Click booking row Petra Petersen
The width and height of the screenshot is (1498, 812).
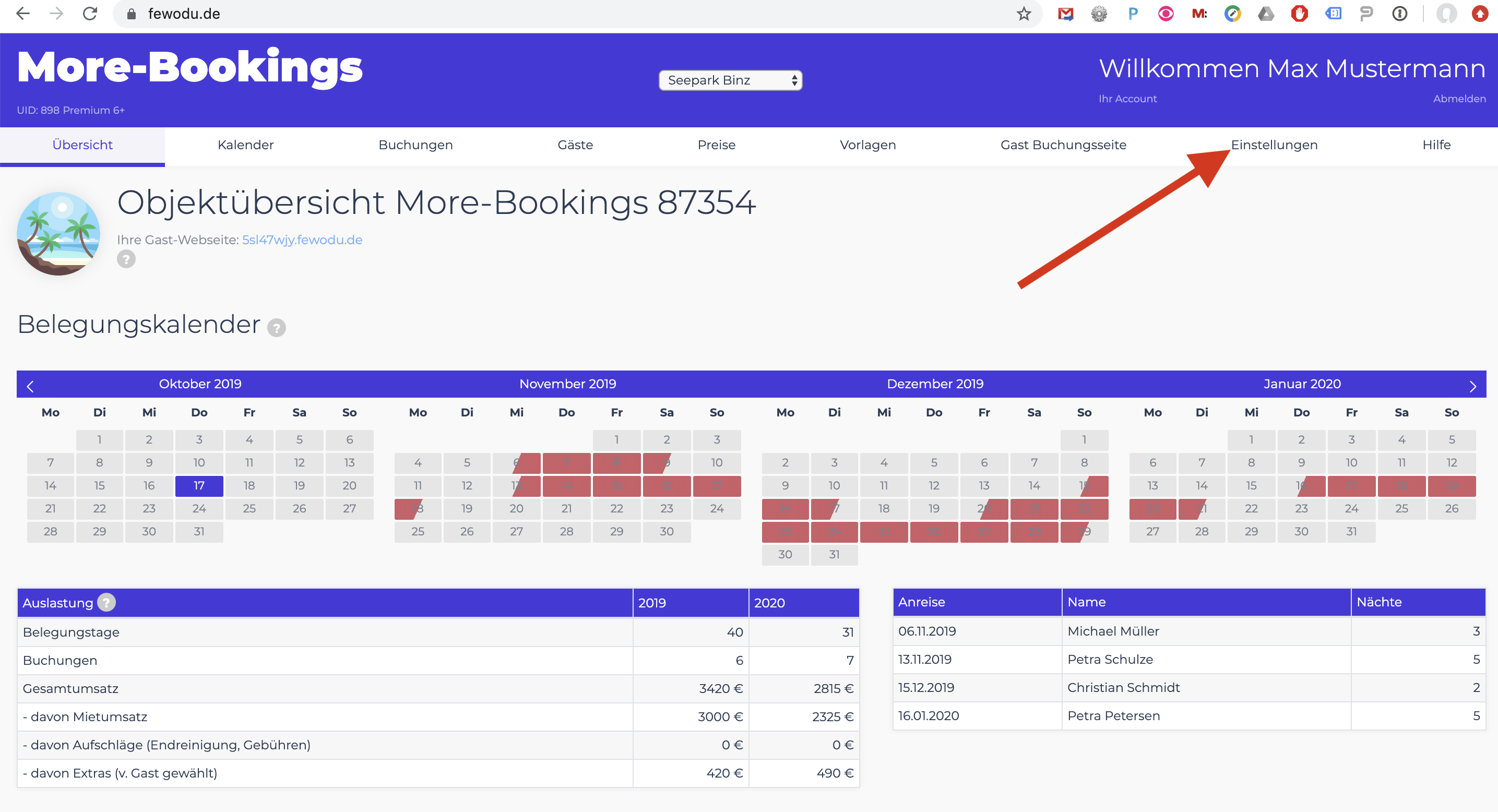point(1188,715)
